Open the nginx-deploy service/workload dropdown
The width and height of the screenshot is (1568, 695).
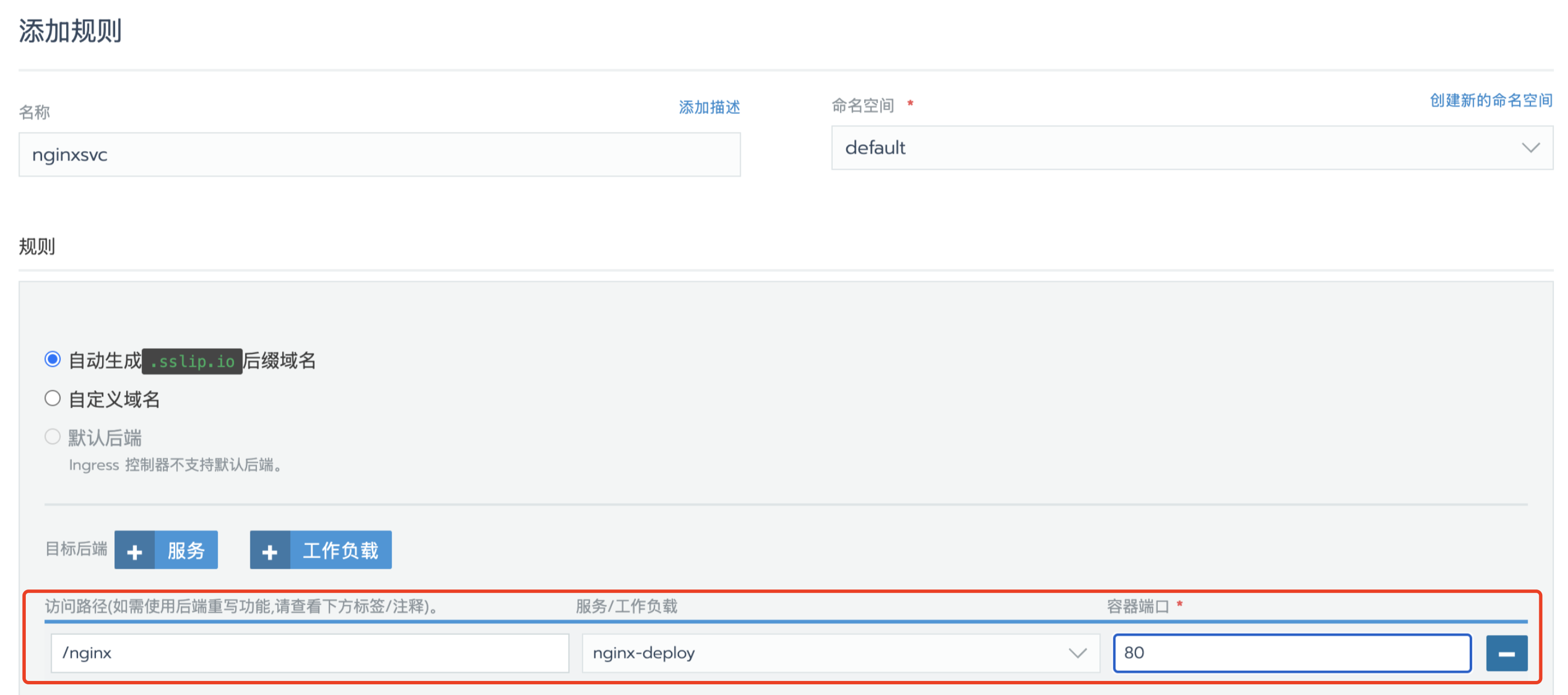pyautogui.click(x=828, y=653)
